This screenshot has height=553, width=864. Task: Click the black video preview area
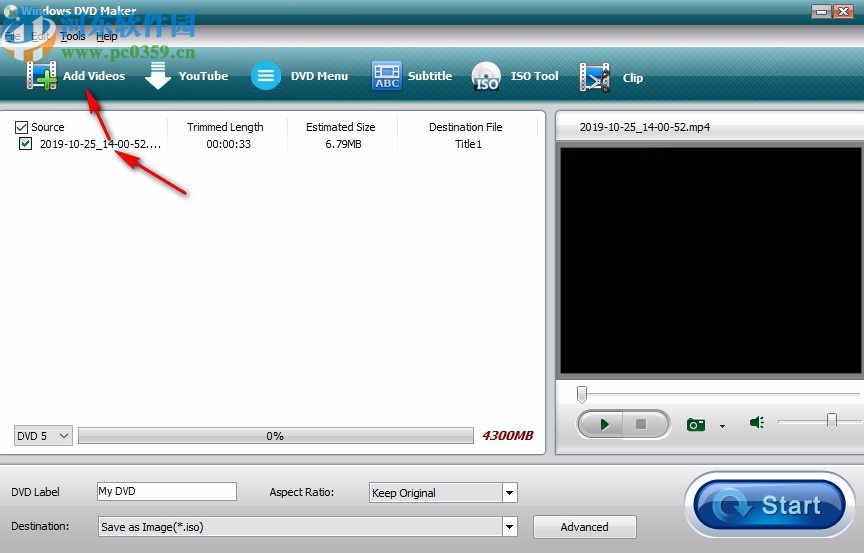[711, 261]
